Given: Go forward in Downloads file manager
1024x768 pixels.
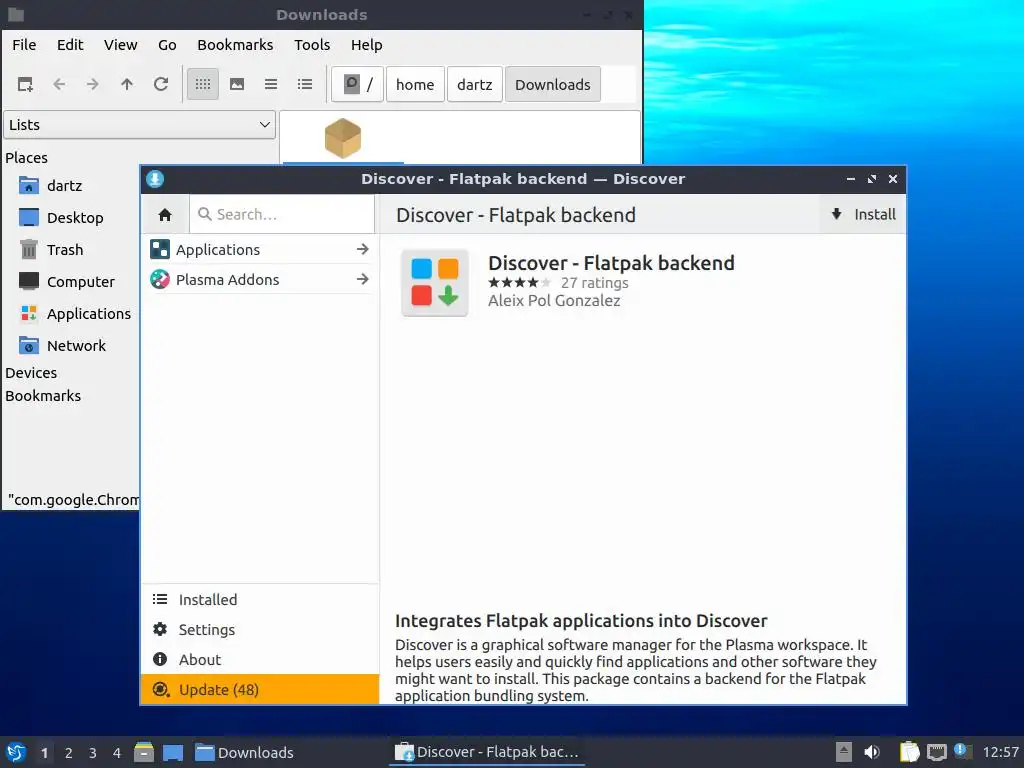Looking at the screenshot, I should [93, 84].
